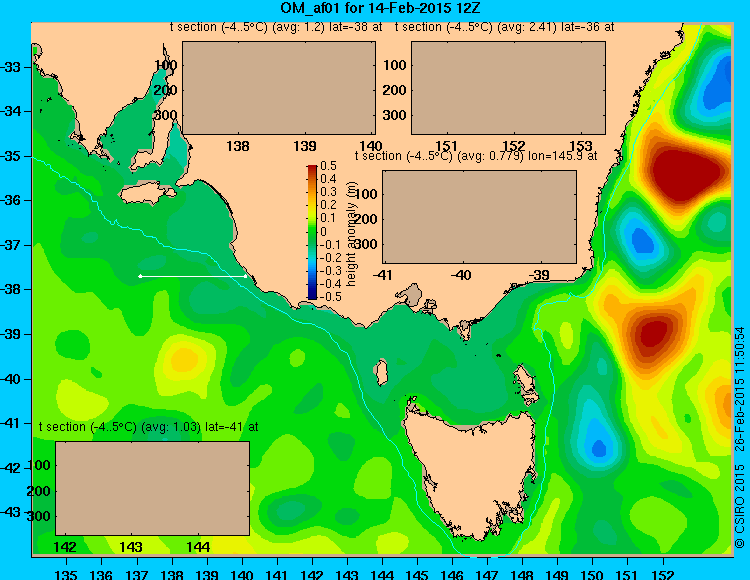Click the 140 longitude axis label
Image resolution: width=750 pixels, height=580 pixels.
coord(242,574)
